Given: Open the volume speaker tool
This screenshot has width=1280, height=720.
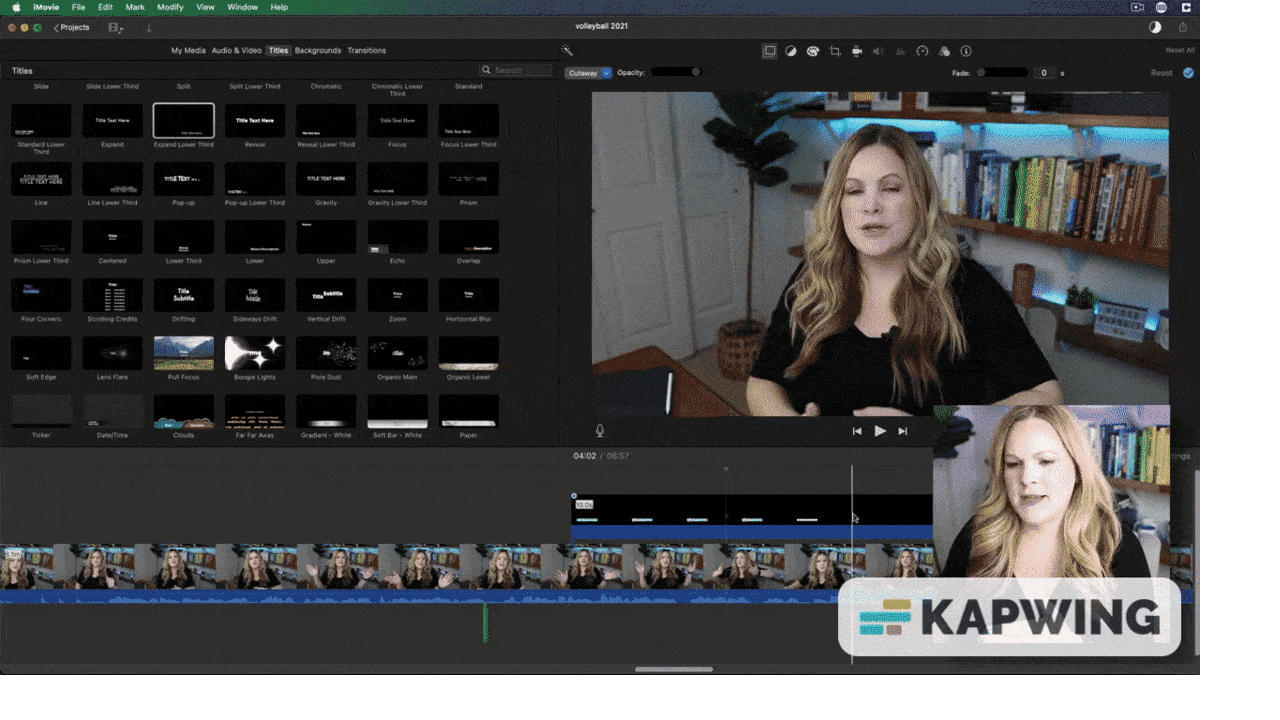Looking at the screenshot, I should tap(878, 51).
